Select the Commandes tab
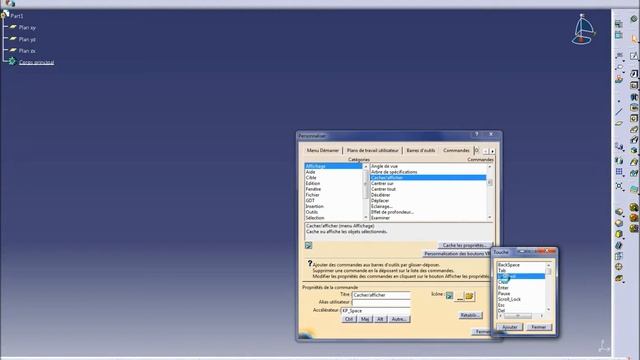This screenshot has height=360, width=640. point(456,151)
